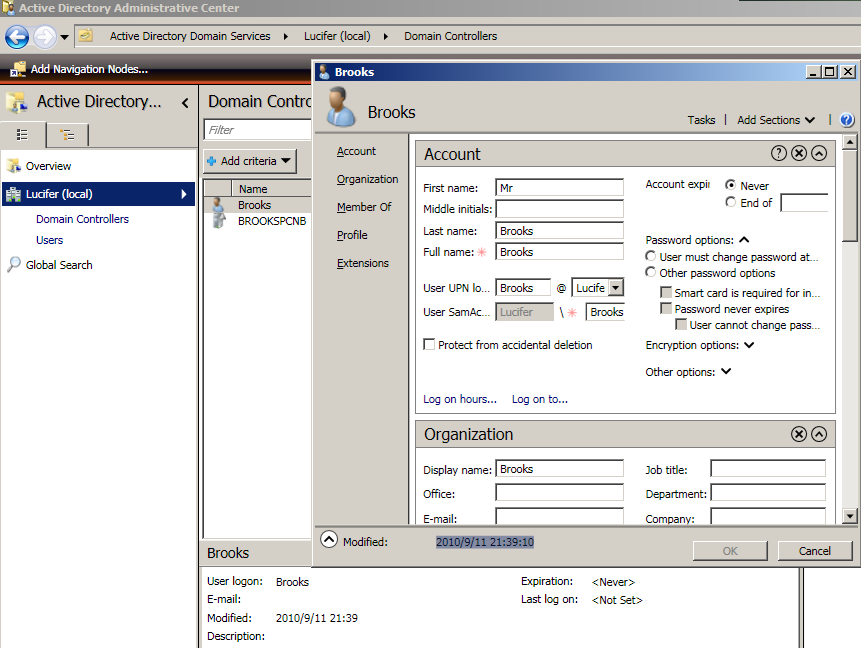Sort by the Name column header
861x648 pixels.
[x=271, y=189]
